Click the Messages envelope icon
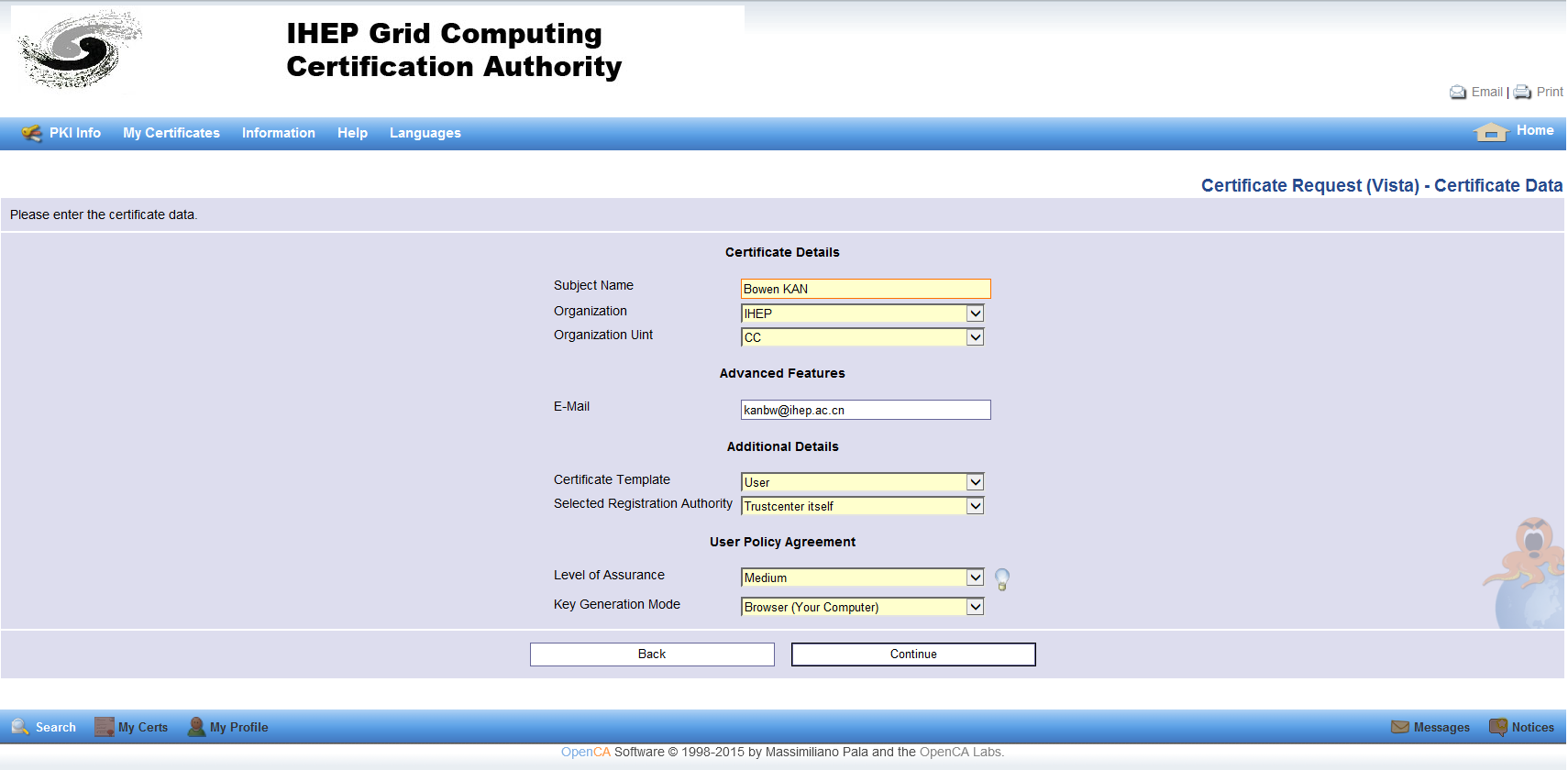1568x770 pixels. tap(1400, 727)
